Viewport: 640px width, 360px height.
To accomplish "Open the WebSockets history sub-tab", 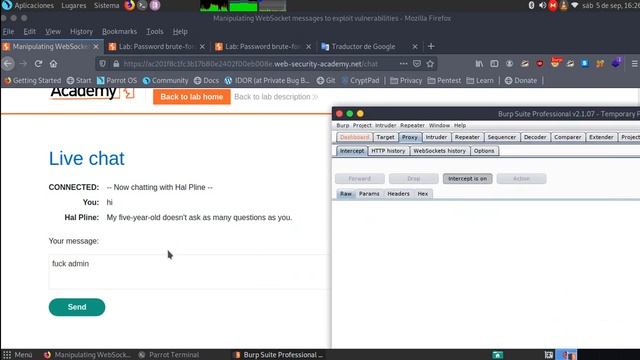I will (x=439, y=151).
